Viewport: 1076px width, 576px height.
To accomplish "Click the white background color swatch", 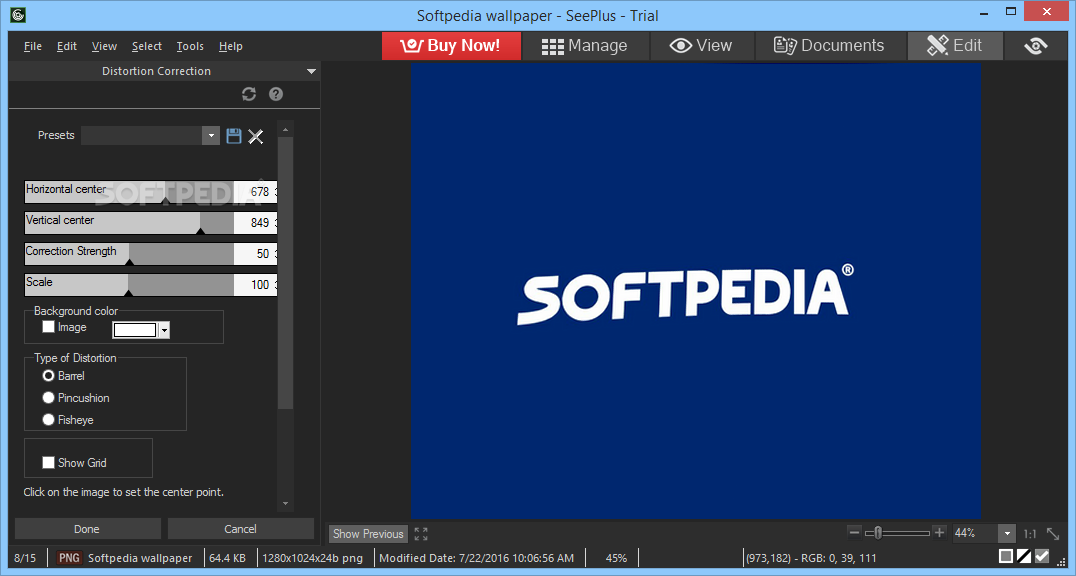I will click(x=135, y=330).
